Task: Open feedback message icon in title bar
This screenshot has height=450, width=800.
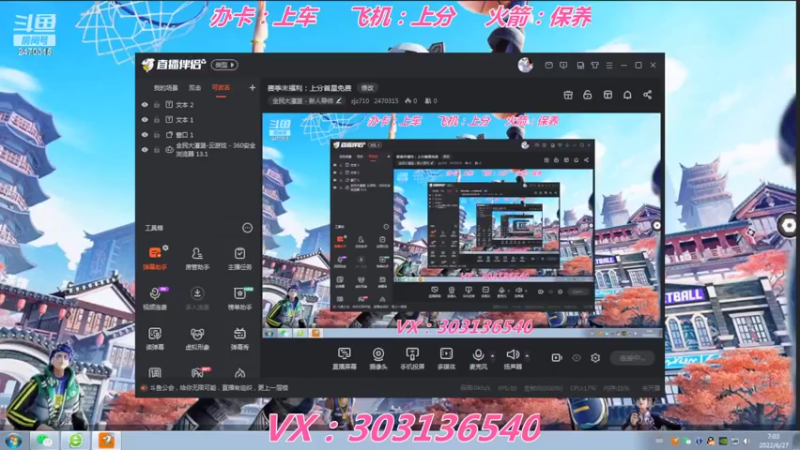Action: coord(563,65)
